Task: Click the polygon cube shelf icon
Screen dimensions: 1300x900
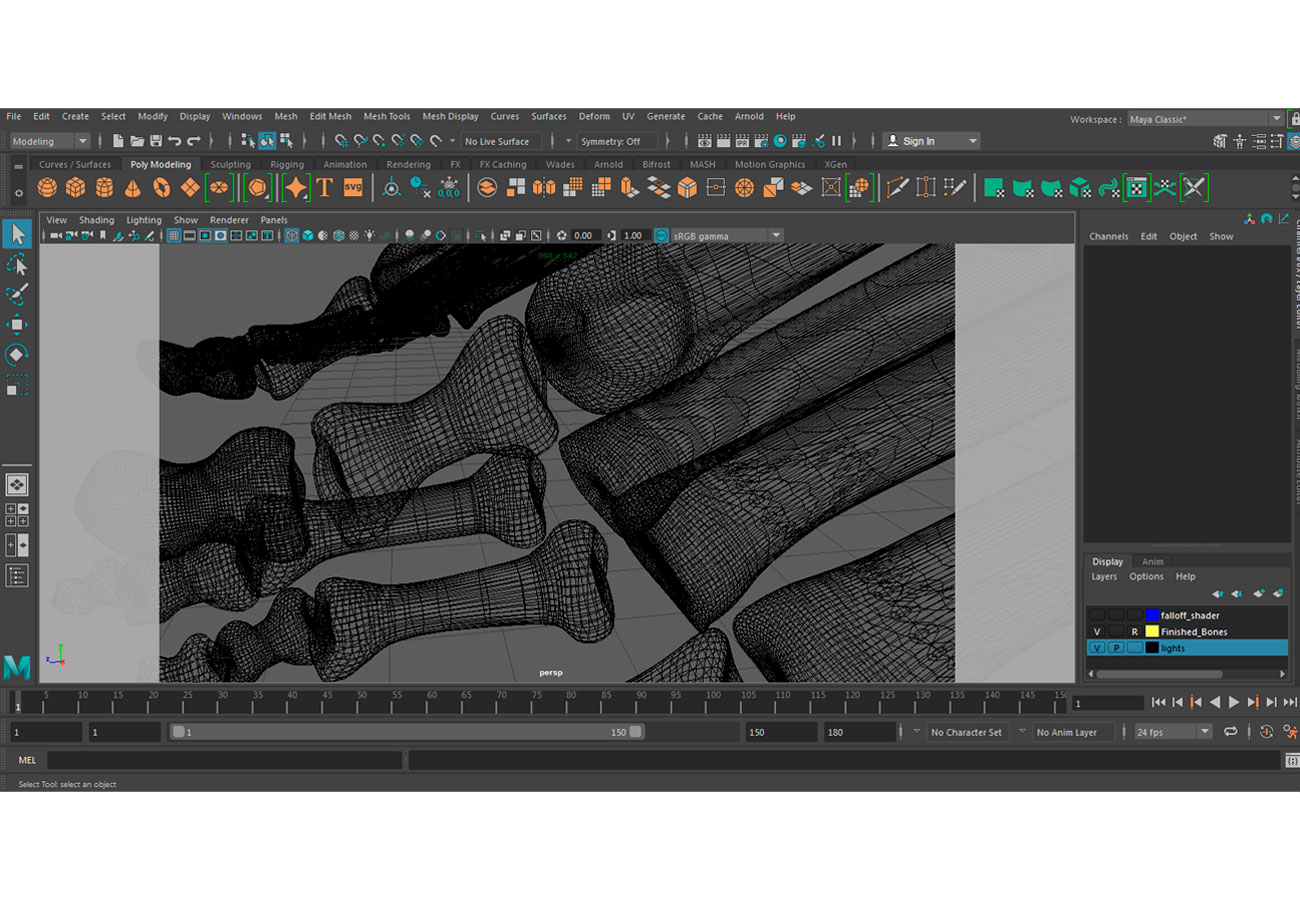Action: point(75,187)
